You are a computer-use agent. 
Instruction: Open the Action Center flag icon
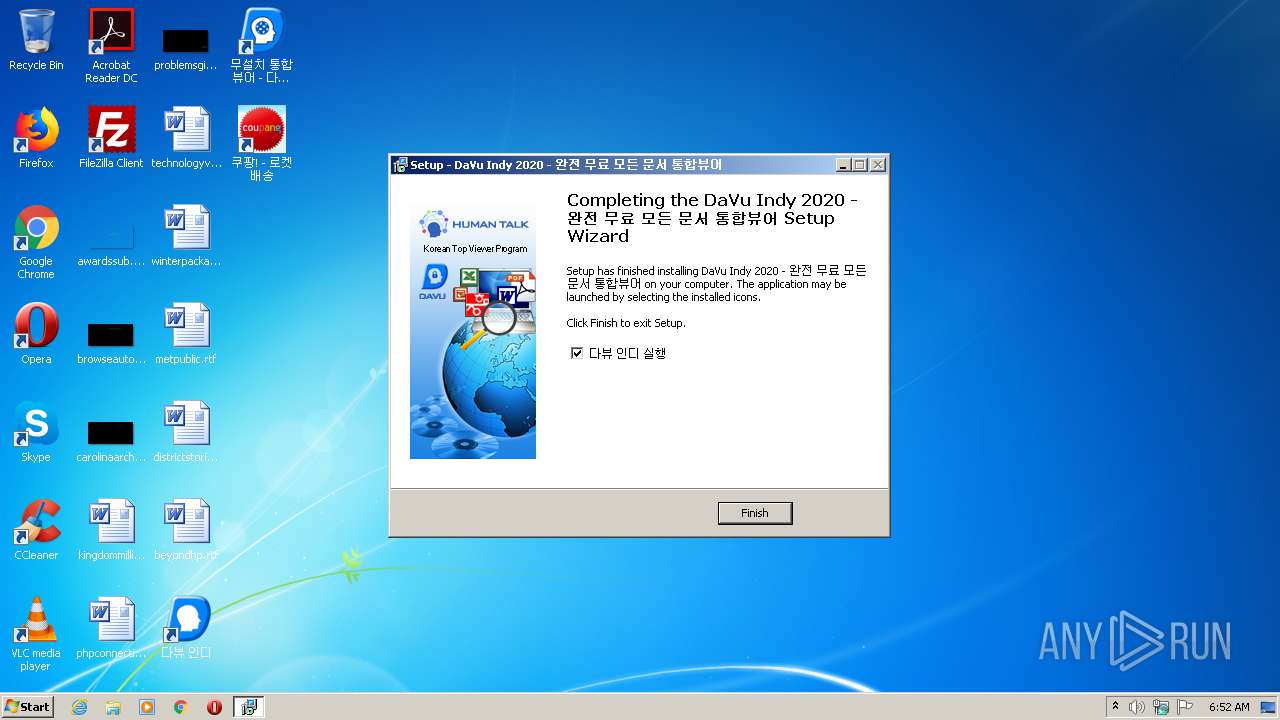1185,707
